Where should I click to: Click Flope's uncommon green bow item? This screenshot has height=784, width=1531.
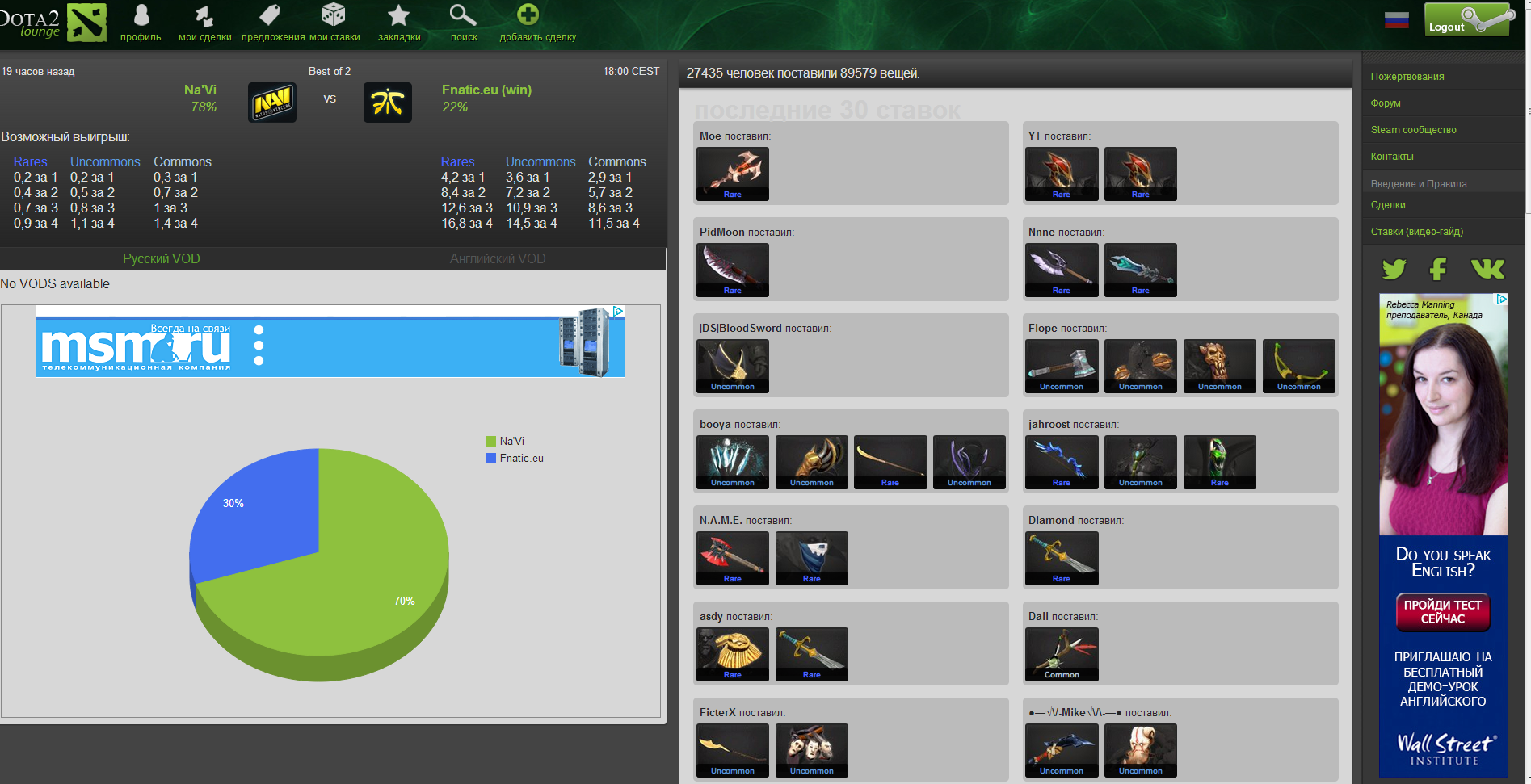coord(1299,366)
